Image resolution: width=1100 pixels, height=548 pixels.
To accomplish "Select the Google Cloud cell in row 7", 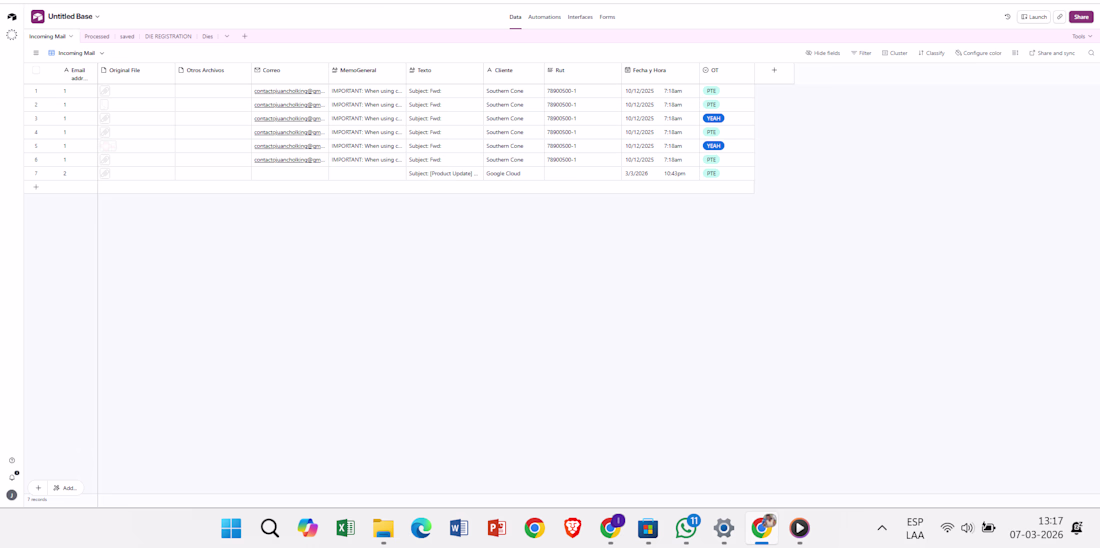I will [514, 173].
